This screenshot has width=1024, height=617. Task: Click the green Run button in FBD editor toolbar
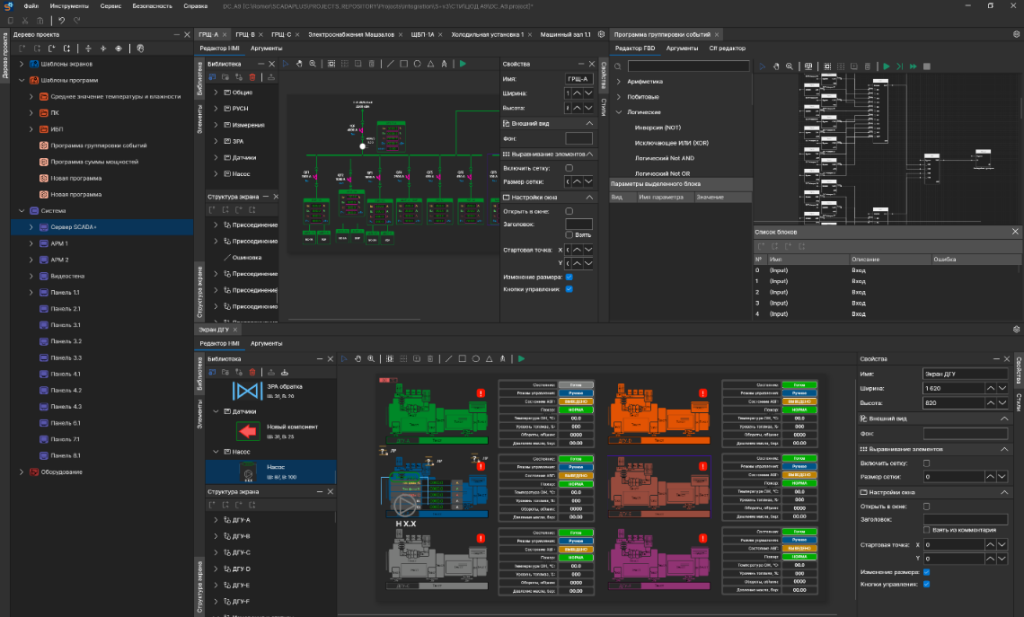click(x=886, y=65)
